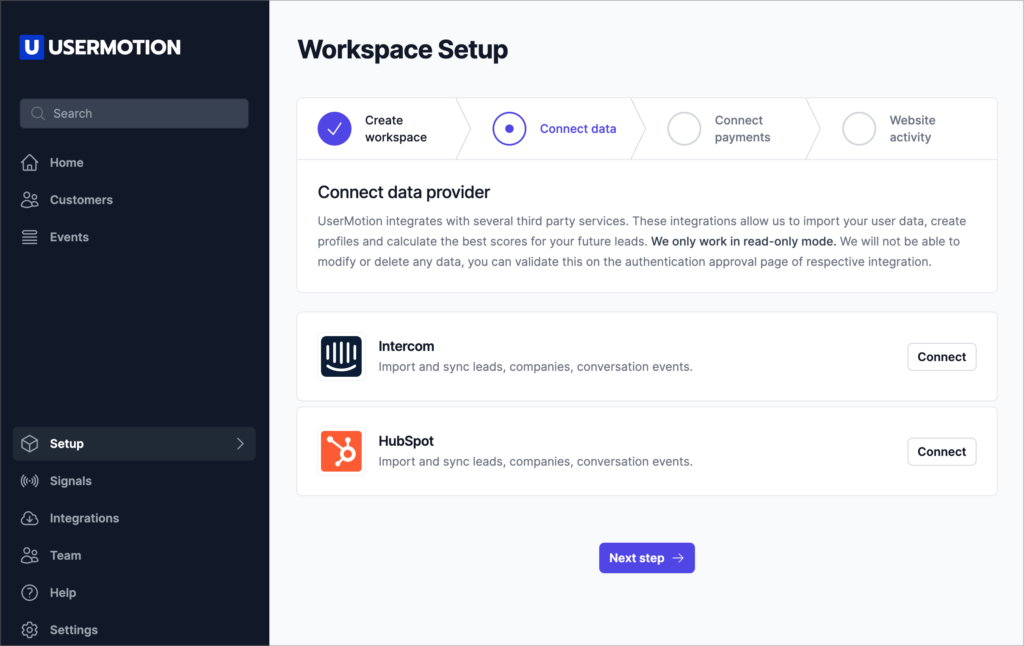Image resolution: width=1024 pixels, height=646 pixels.
Task: Click the Connect payments circle
Action: coord(684,128)
